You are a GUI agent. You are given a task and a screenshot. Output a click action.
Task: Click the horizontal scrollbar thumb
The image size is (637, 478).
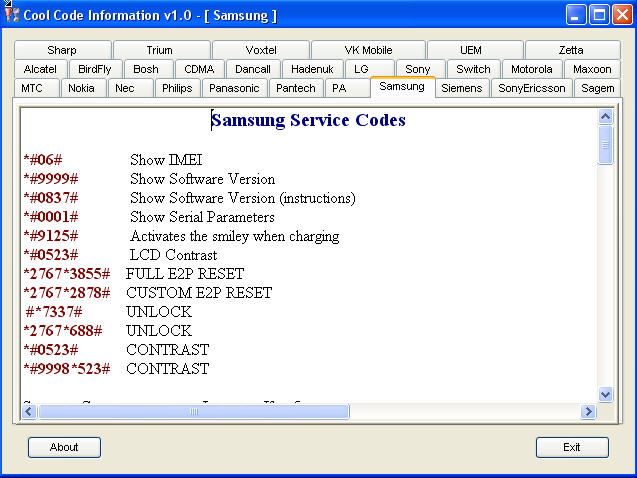click(194, 412)
